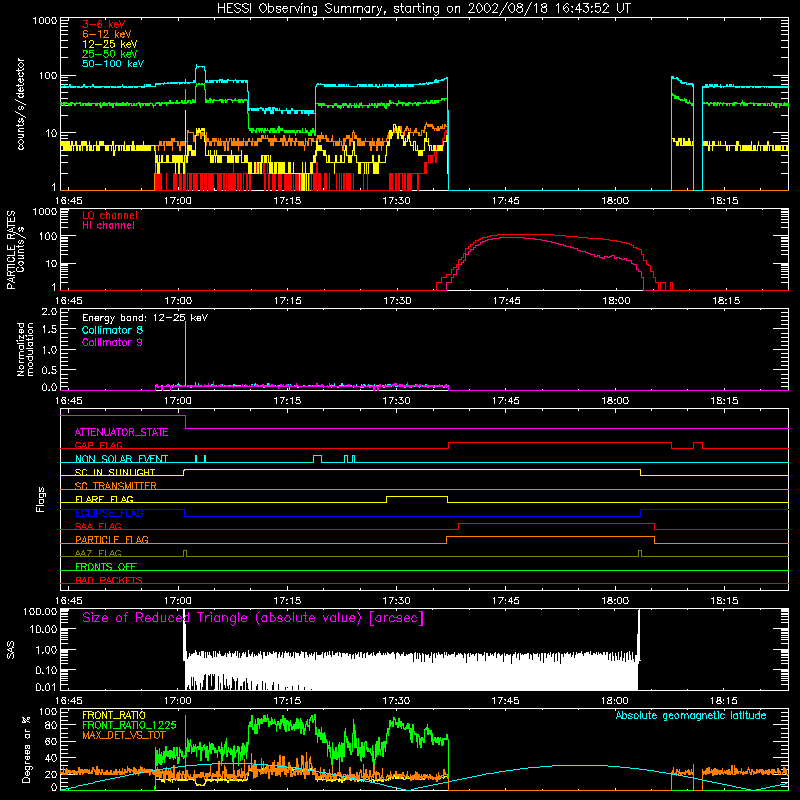Click the 17:30 tick in the Flags panel
The height and width of the screenshot is (800, 800).
click(x=396, y=601)
